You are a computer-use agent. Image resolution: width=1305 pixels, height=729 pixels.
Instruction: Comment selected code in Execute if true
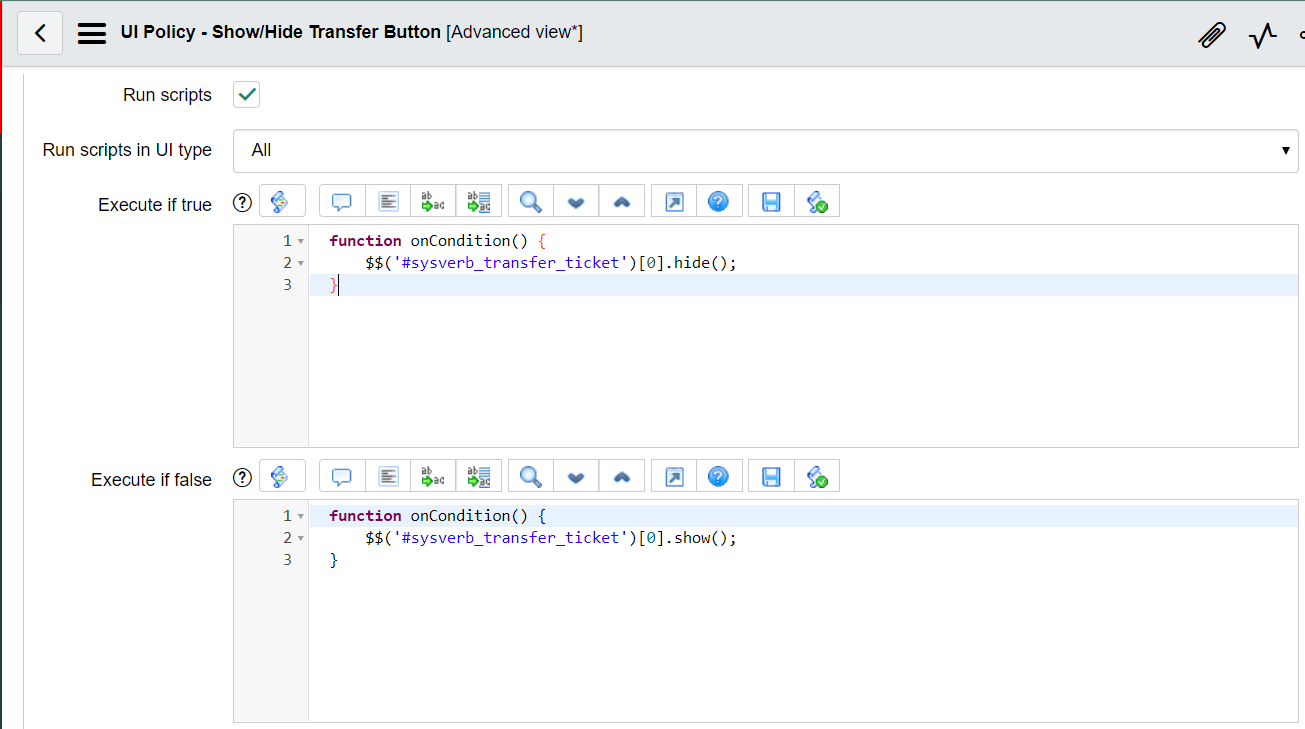click(x=342, y=201)
